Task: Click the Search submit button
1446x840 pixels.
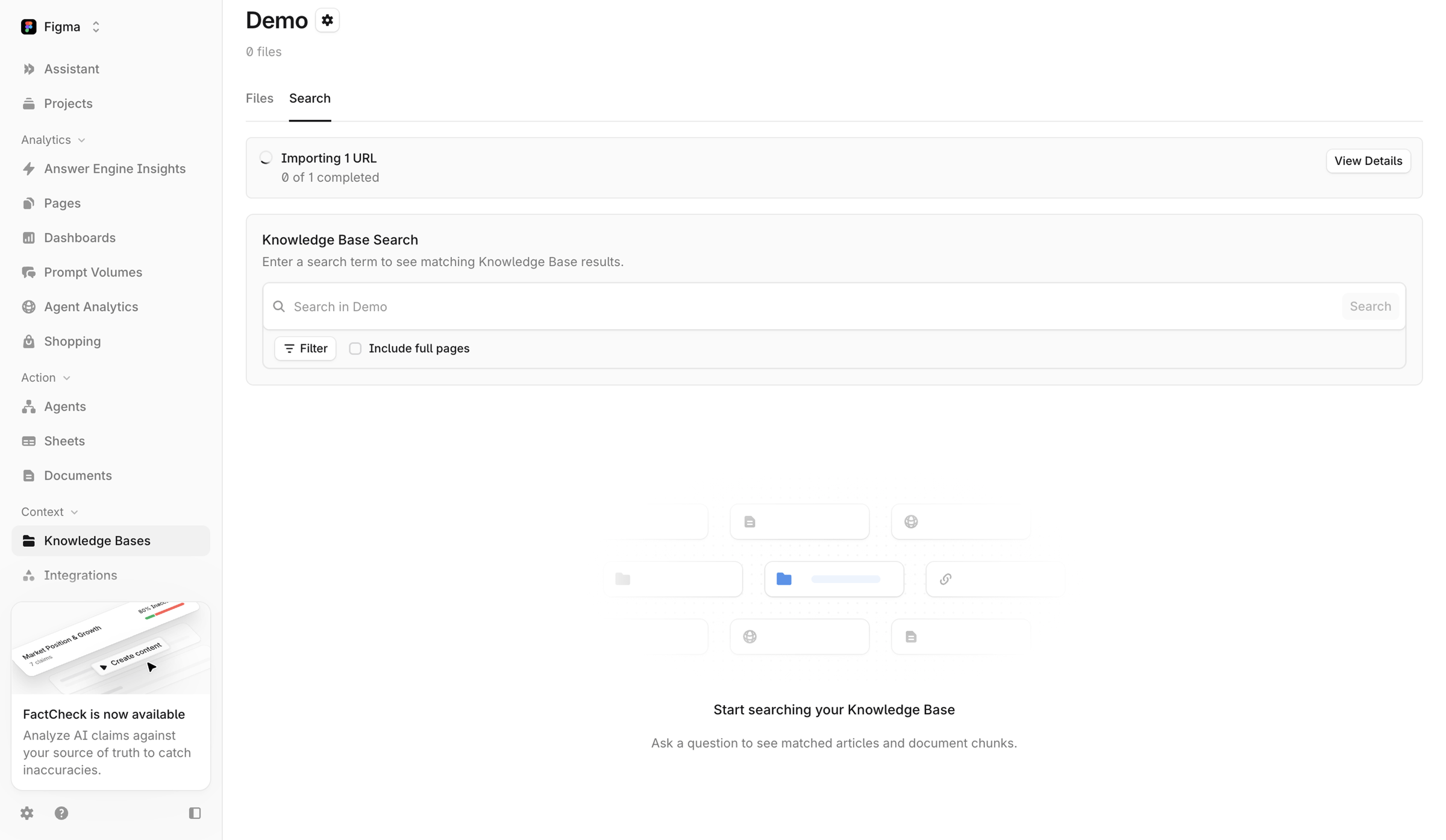Action: tap(1371, 306)
